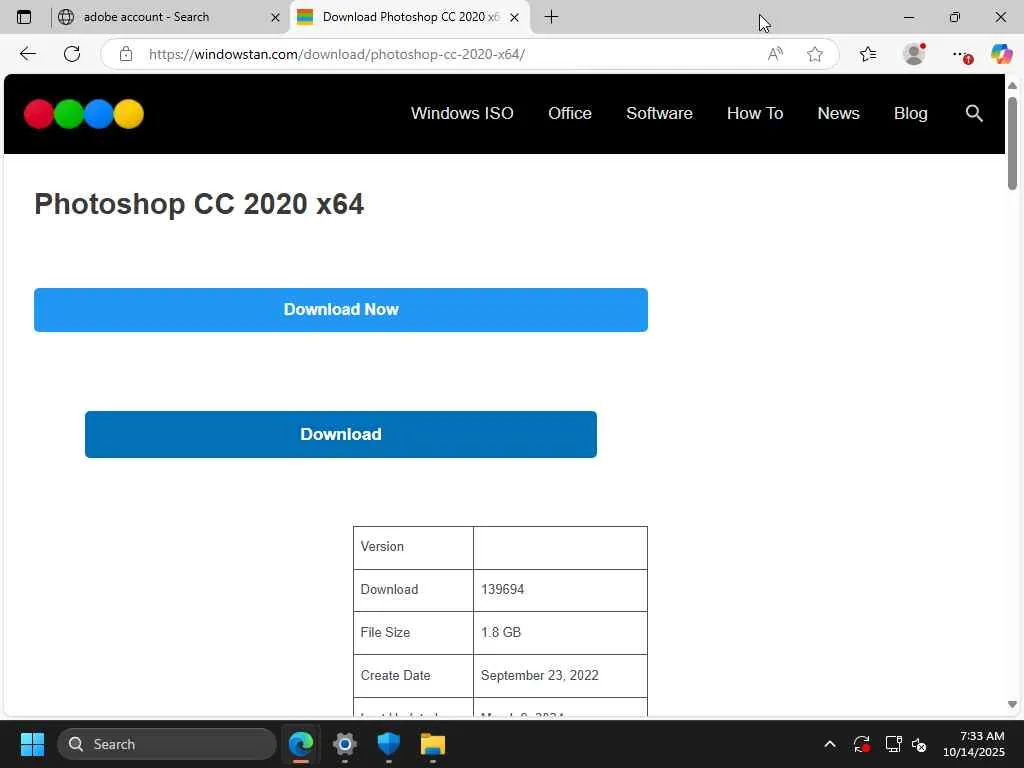Viewport: 1024px width, 768px height.
Task: Click the sync update tray icon
Action: pyautogui.click(x=861, y=744)
